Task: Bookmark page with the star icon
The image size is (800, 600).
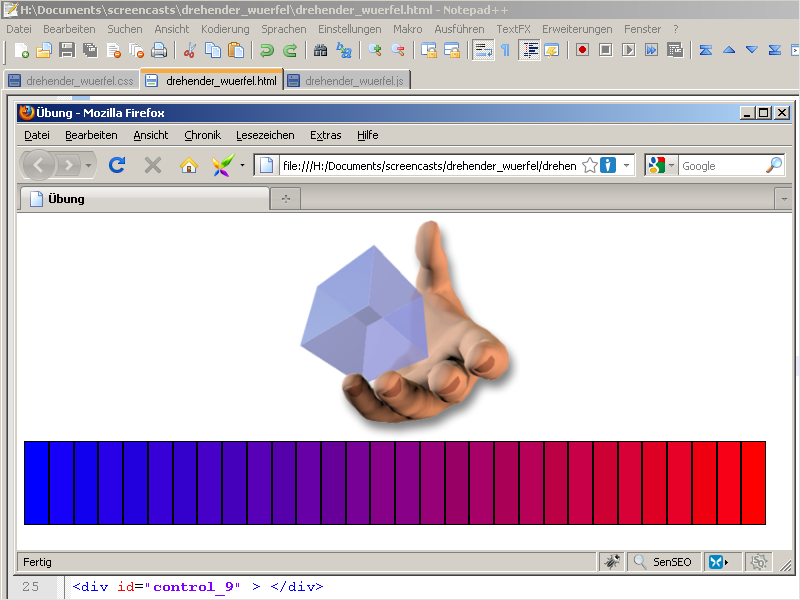Action: pyautogui.click(x=590, y=165)
